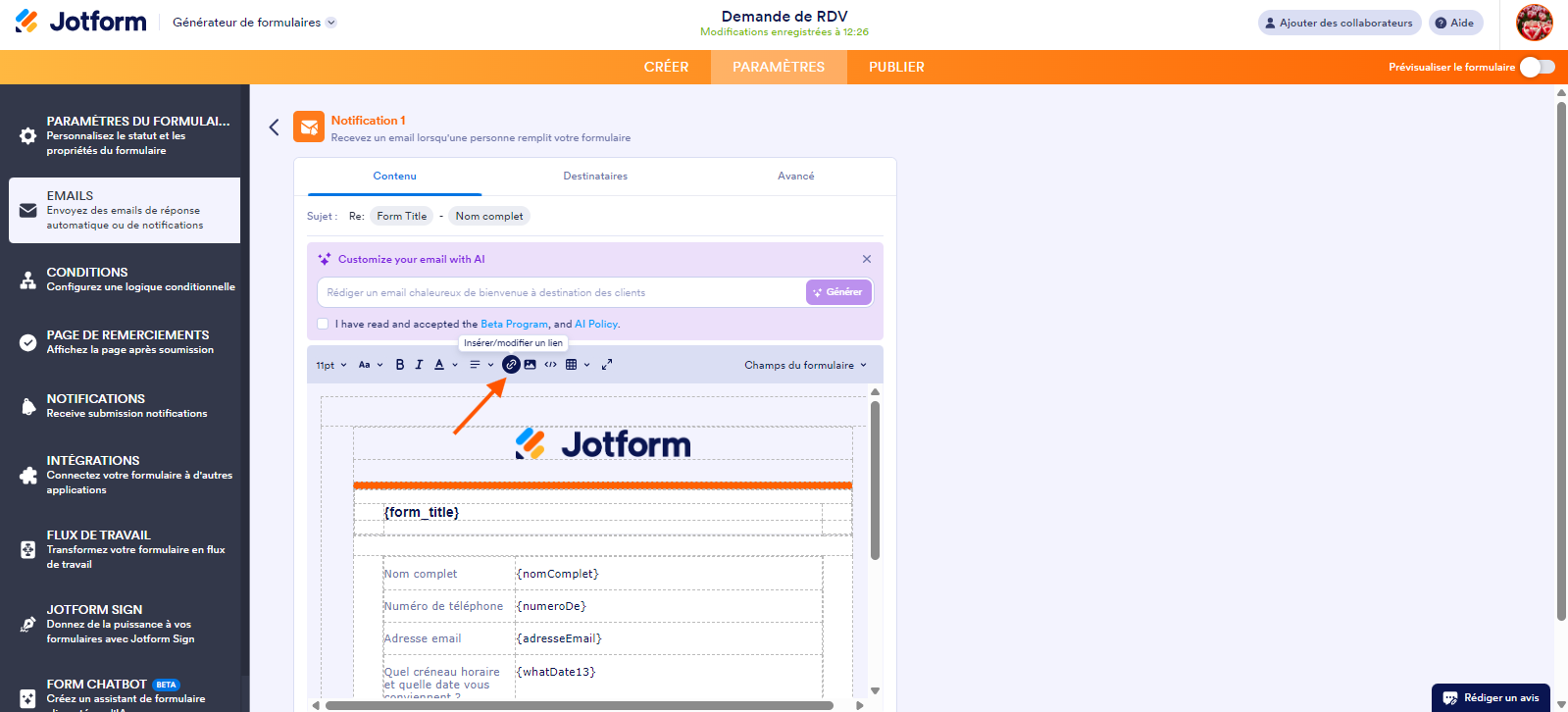Select the Destinataires tab
This screenshot has width=1568, height=712.
click(x=595, y=177)
